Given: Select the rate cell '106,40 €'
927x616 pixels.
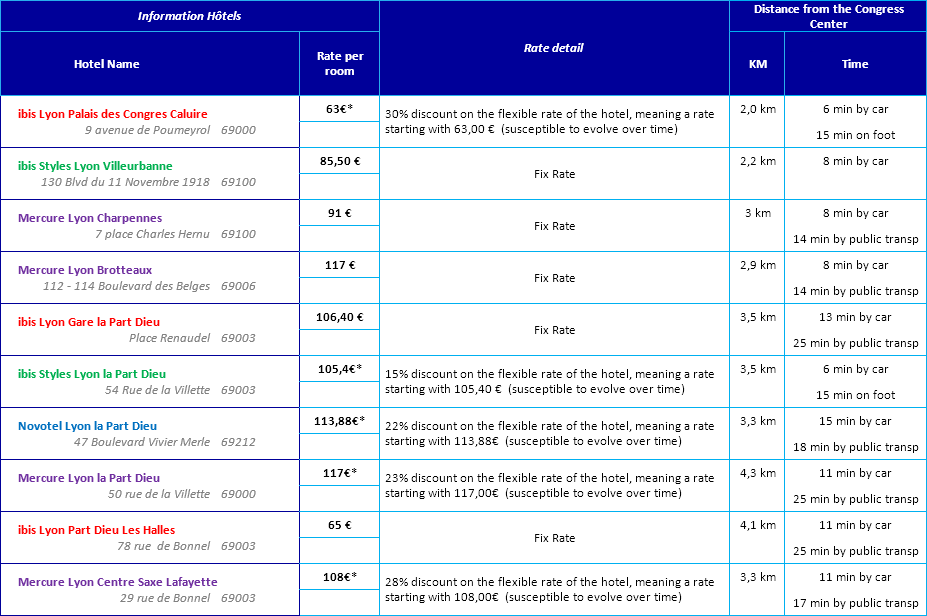Looking at the screenshot, I should point(339,317).
